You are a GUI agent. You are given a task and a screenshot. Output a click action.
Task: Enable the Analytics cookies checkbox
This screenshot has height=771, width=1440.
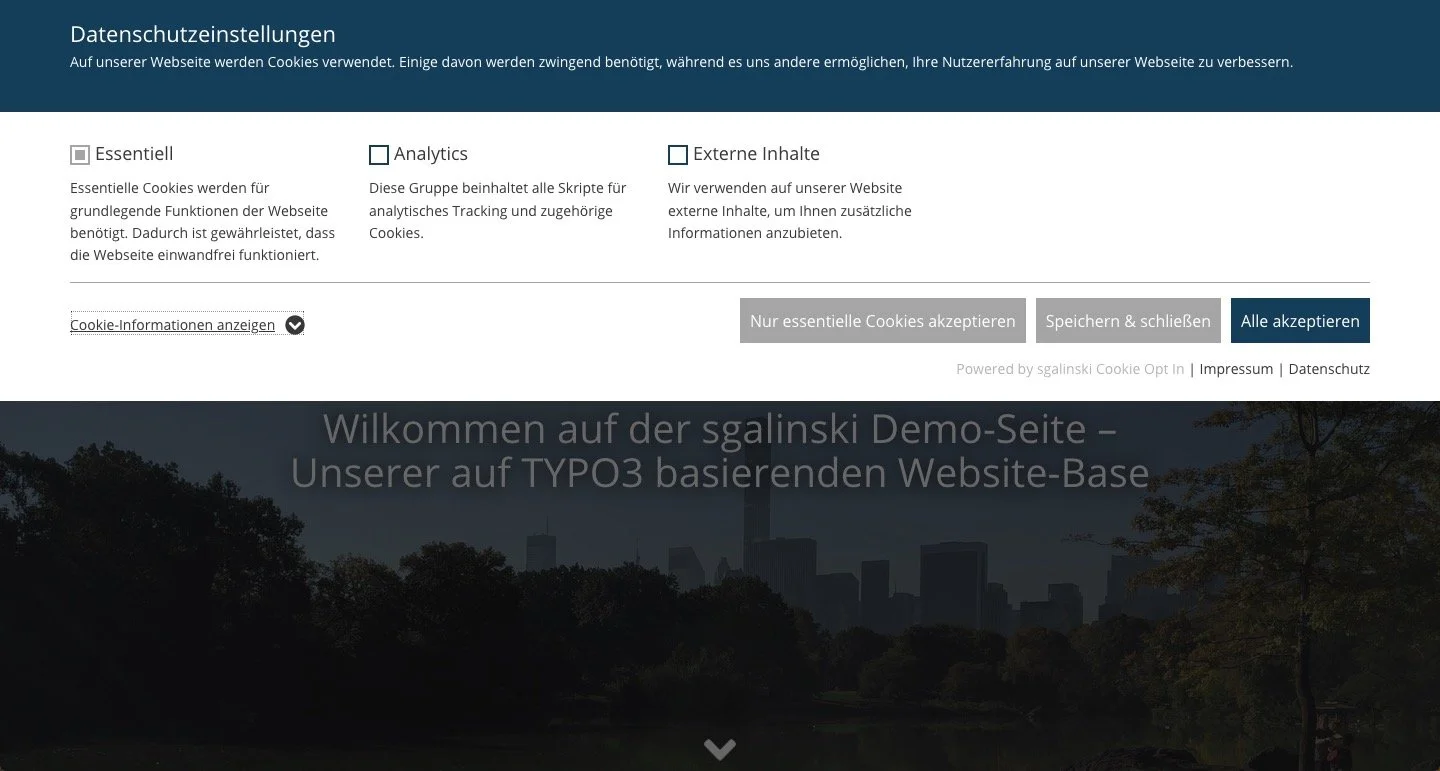[378, 154]
